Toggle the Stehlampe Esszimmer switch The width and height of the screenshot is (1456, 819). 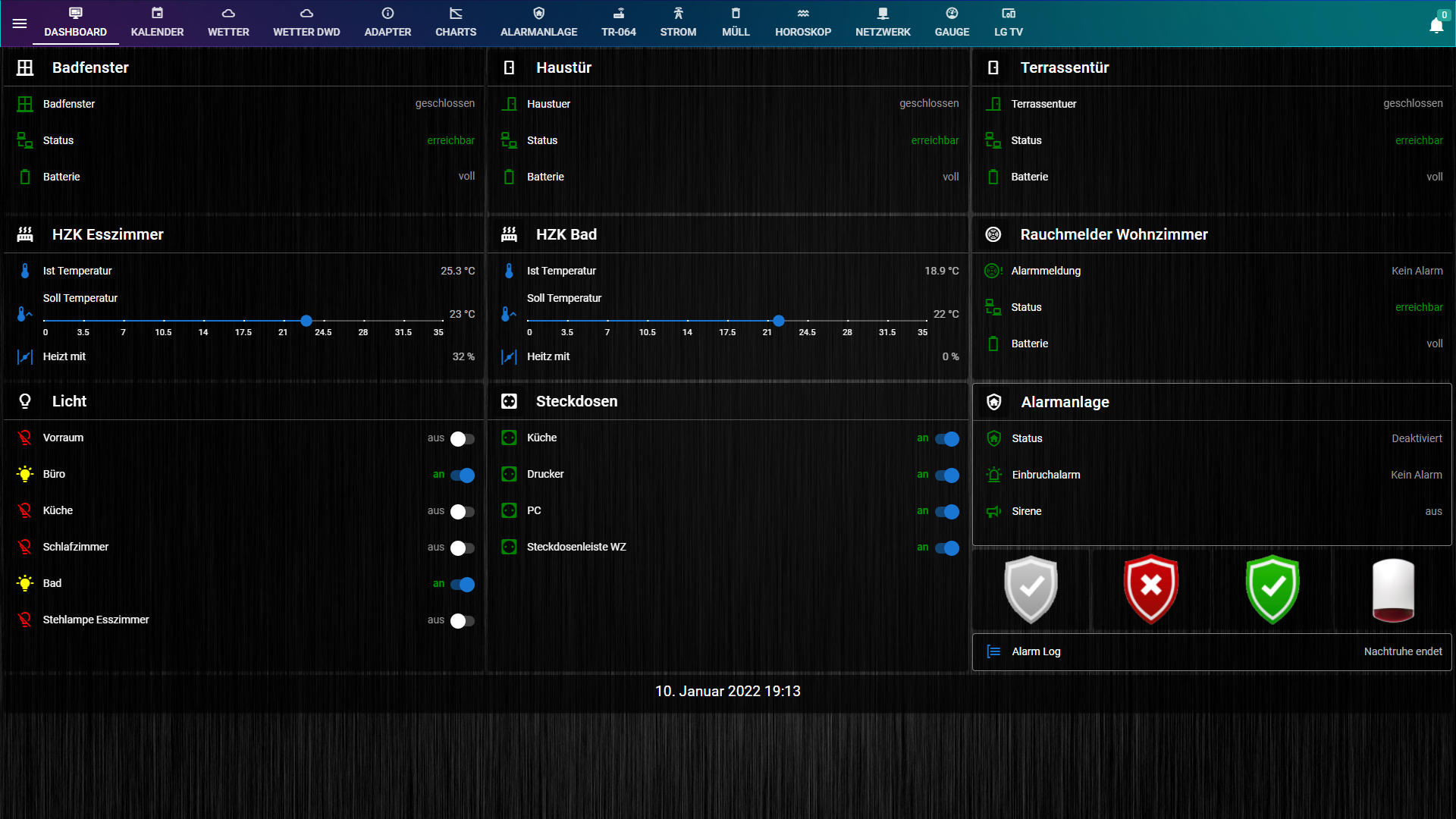462,620
